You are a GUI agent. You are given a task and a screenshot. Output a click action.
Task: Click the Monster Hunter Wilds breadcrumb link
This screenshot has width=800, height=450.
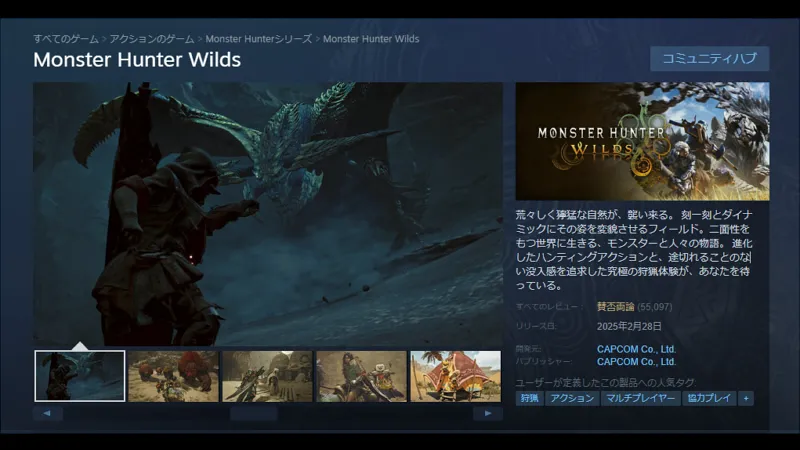click(372, 39)
